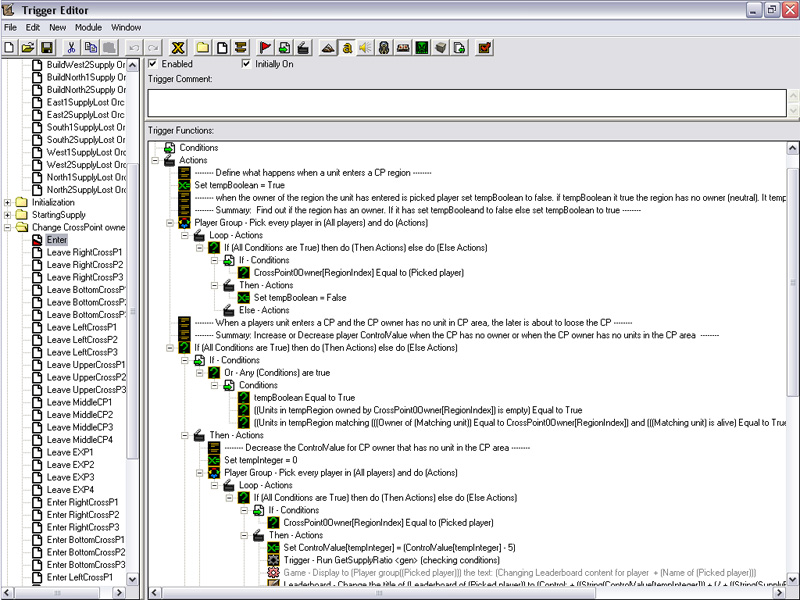This screenshot has height=600, width=800.
Task: Select the Set tempInteger = 0 action
Action: [x=260, y=460]
